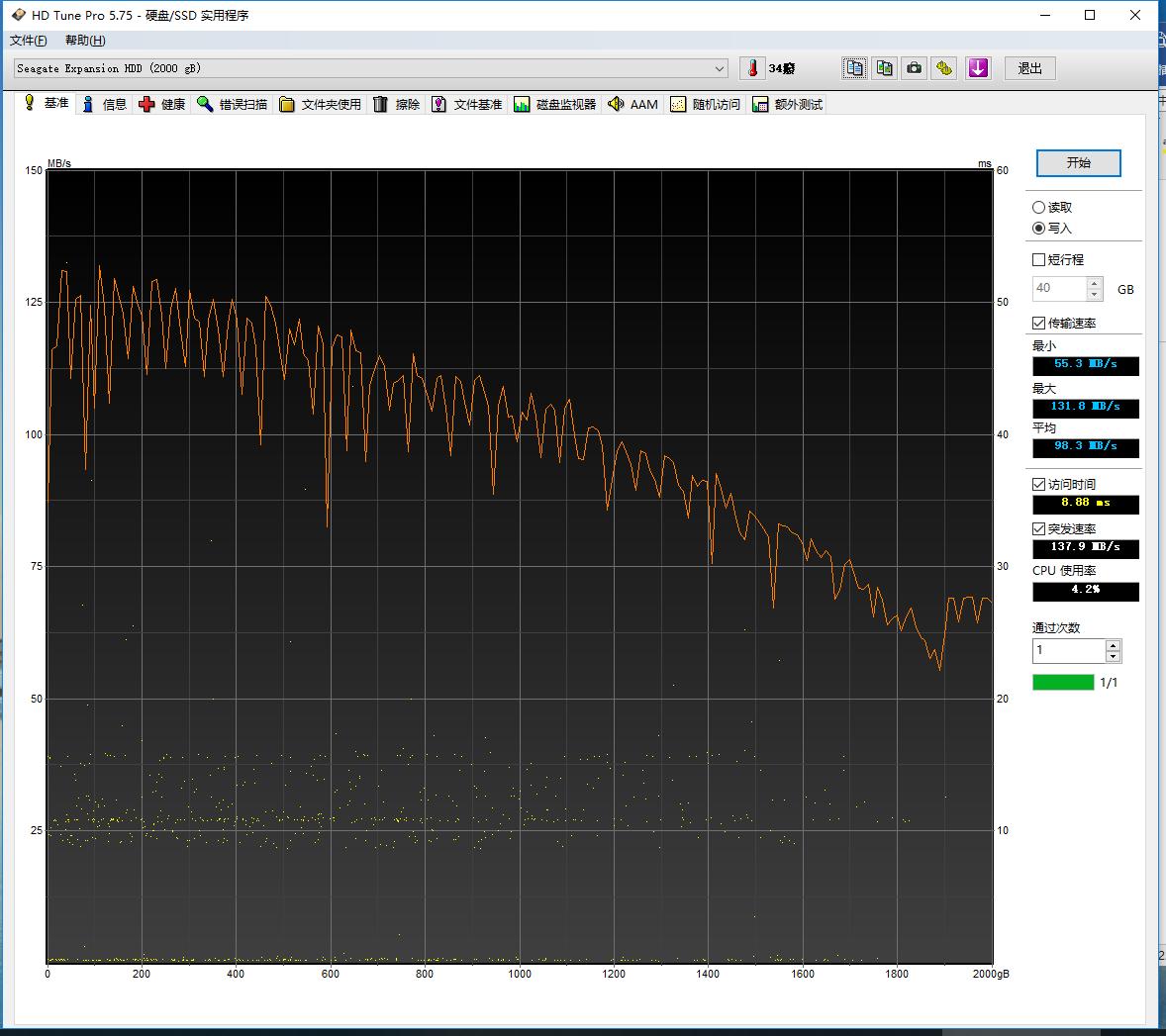Open the 帮助(H) help menu
This screenshot has width=1166, height=1036.
85,41
